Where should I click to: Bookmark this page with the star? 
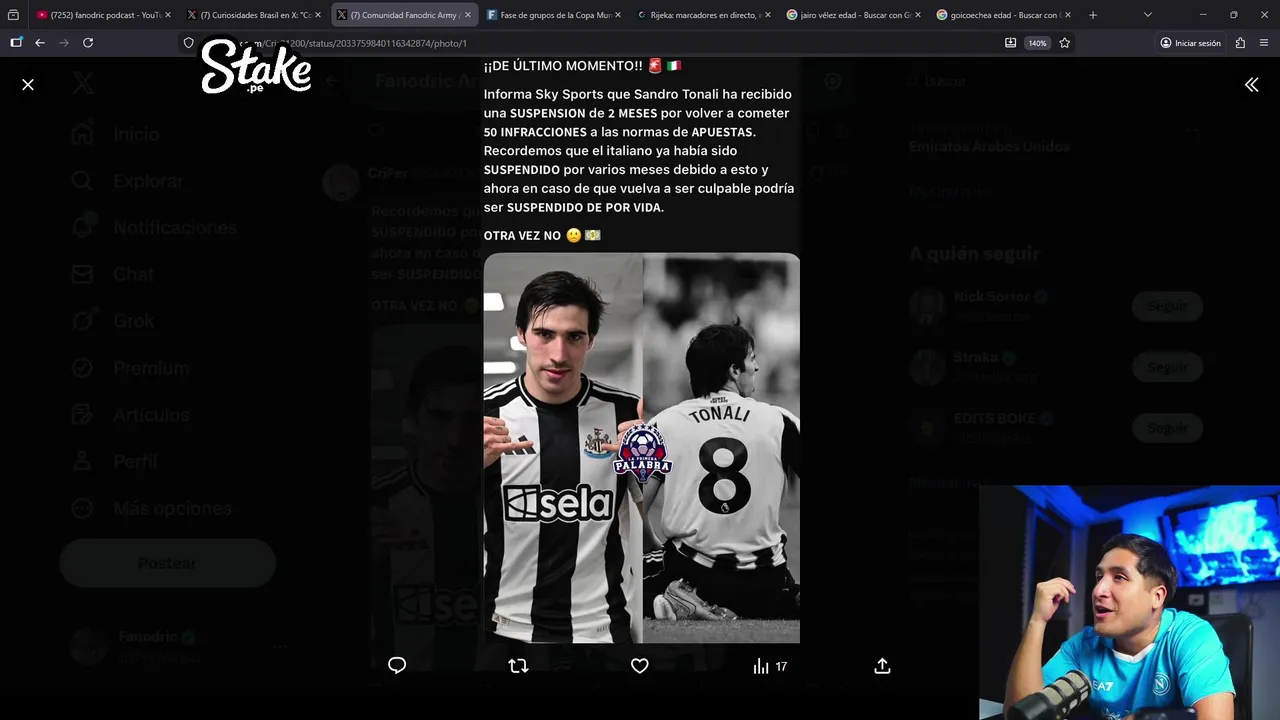pyautogui.click(x=1064, y=43)
